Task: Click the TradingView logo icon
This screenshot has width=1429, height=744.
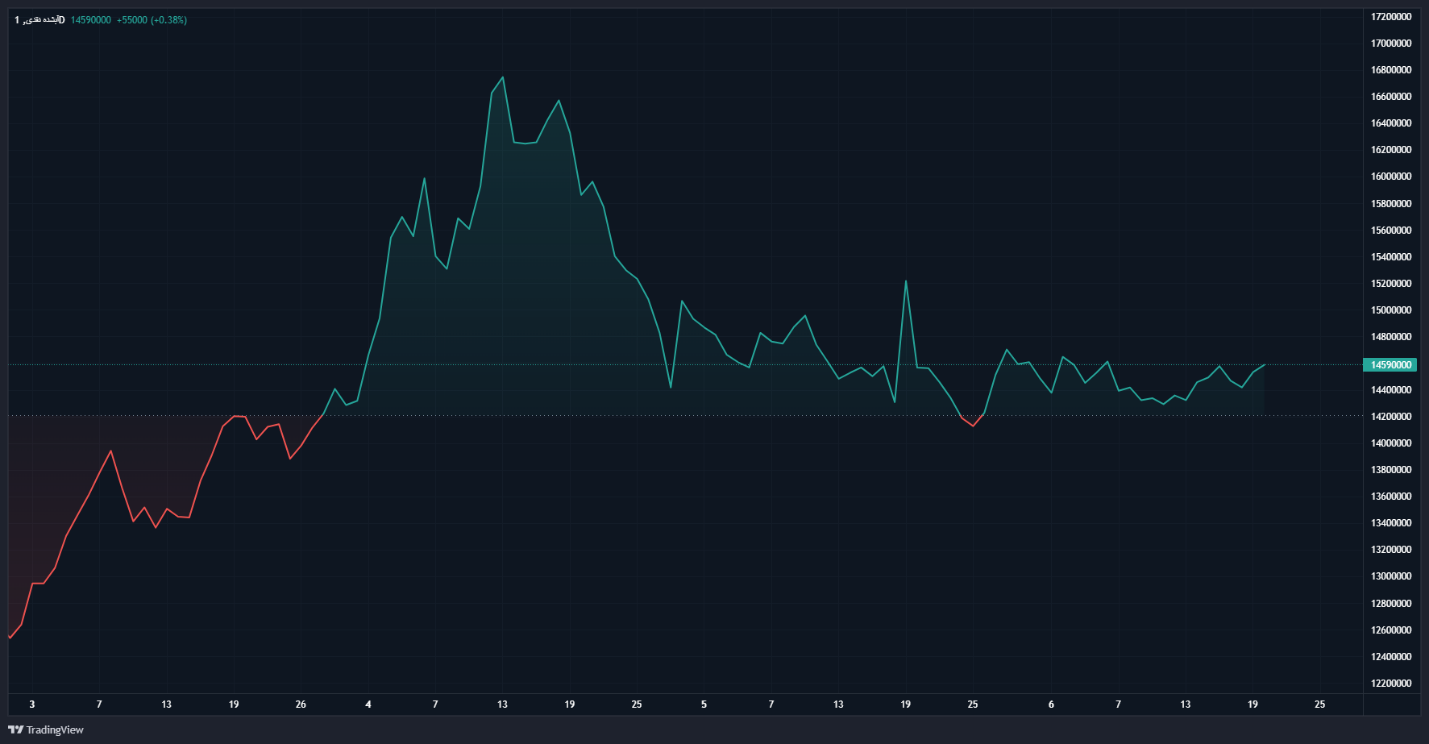Action: point(17,730)
